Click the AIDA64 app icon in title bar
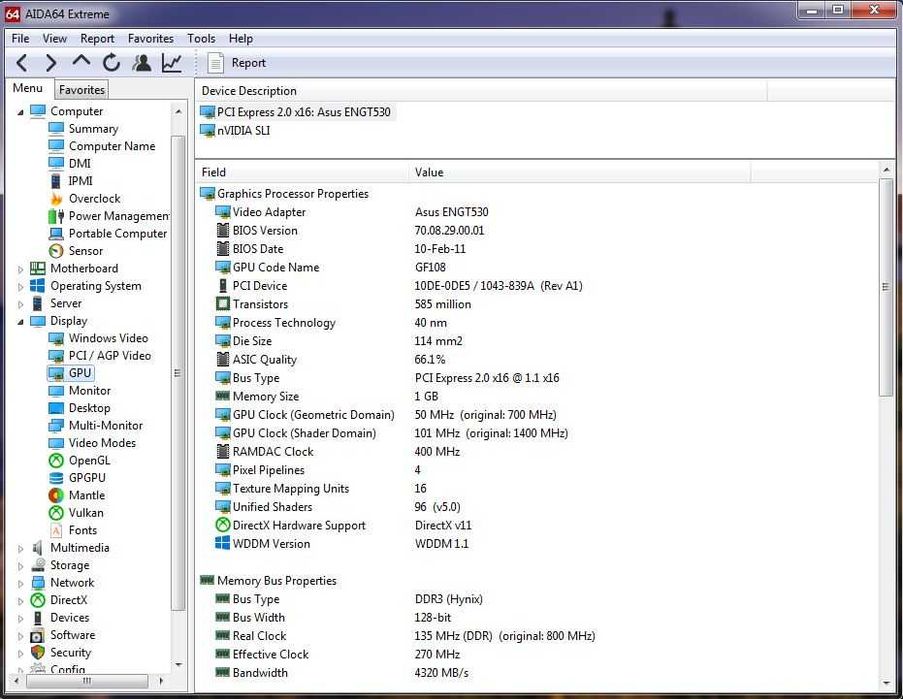This screenshot has height=699, width=903. click(x=13, y=14)
